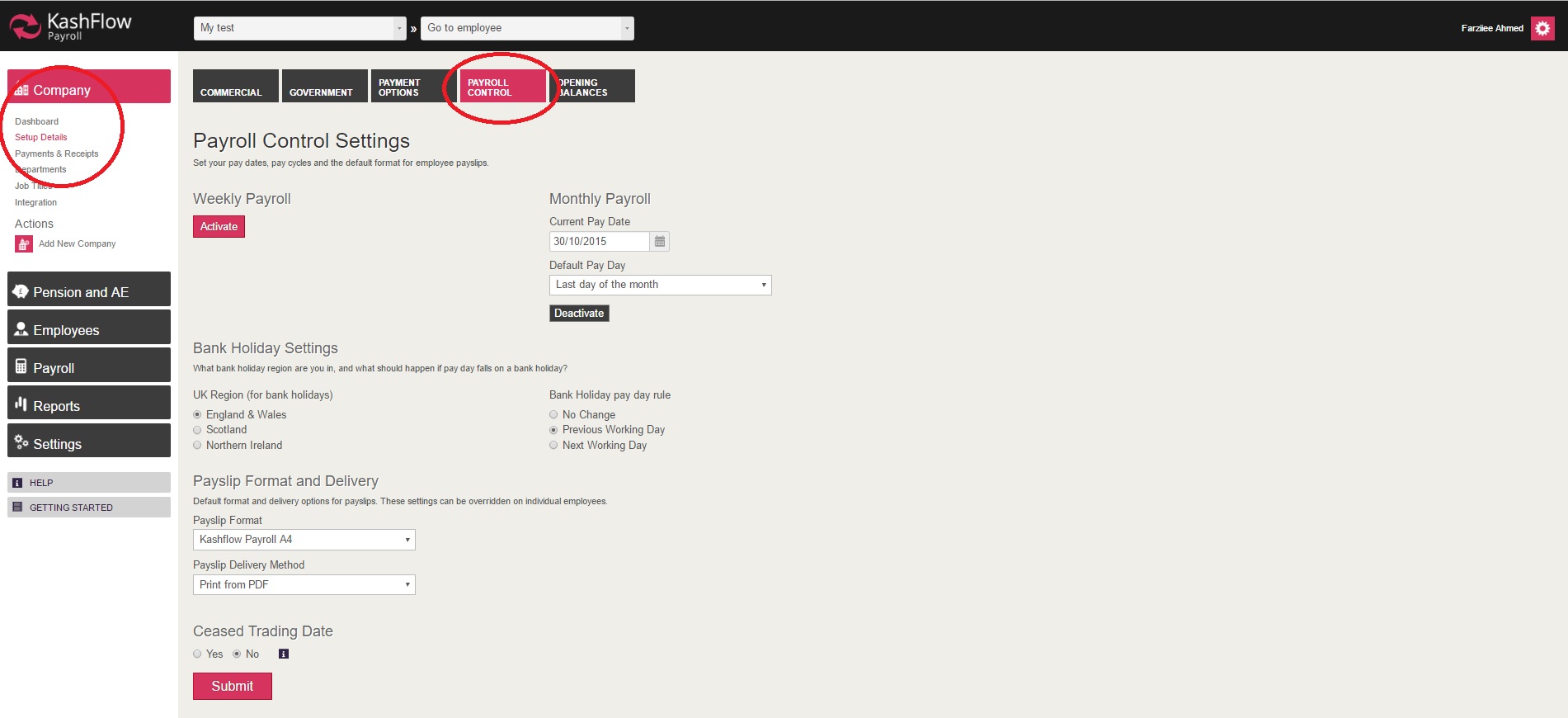Open the Payslip Format dropdown

[304, 540]
